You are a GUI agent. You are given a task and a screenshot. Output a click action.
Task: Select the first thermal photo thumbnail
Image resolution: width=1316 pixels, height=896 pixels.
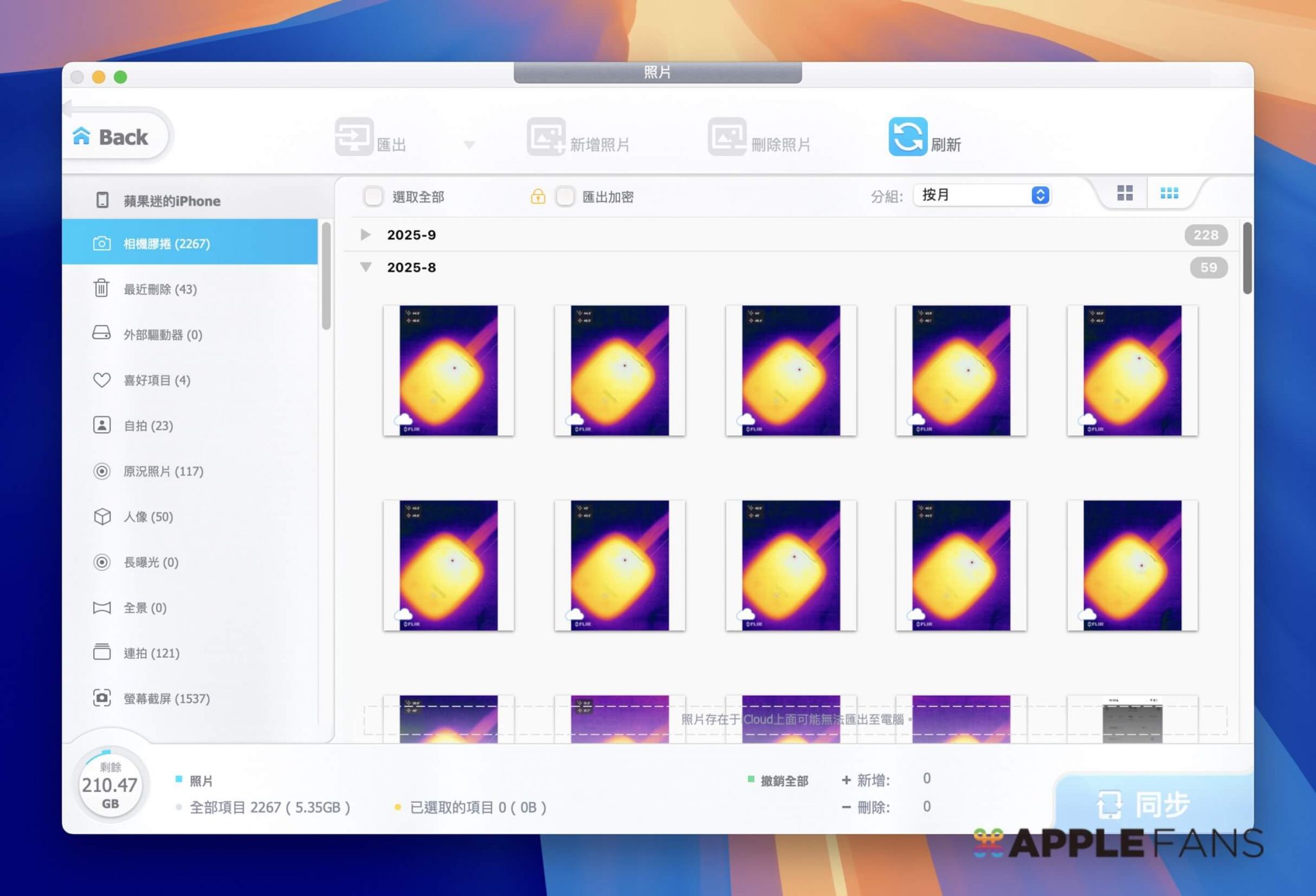(x=449, y=371)
